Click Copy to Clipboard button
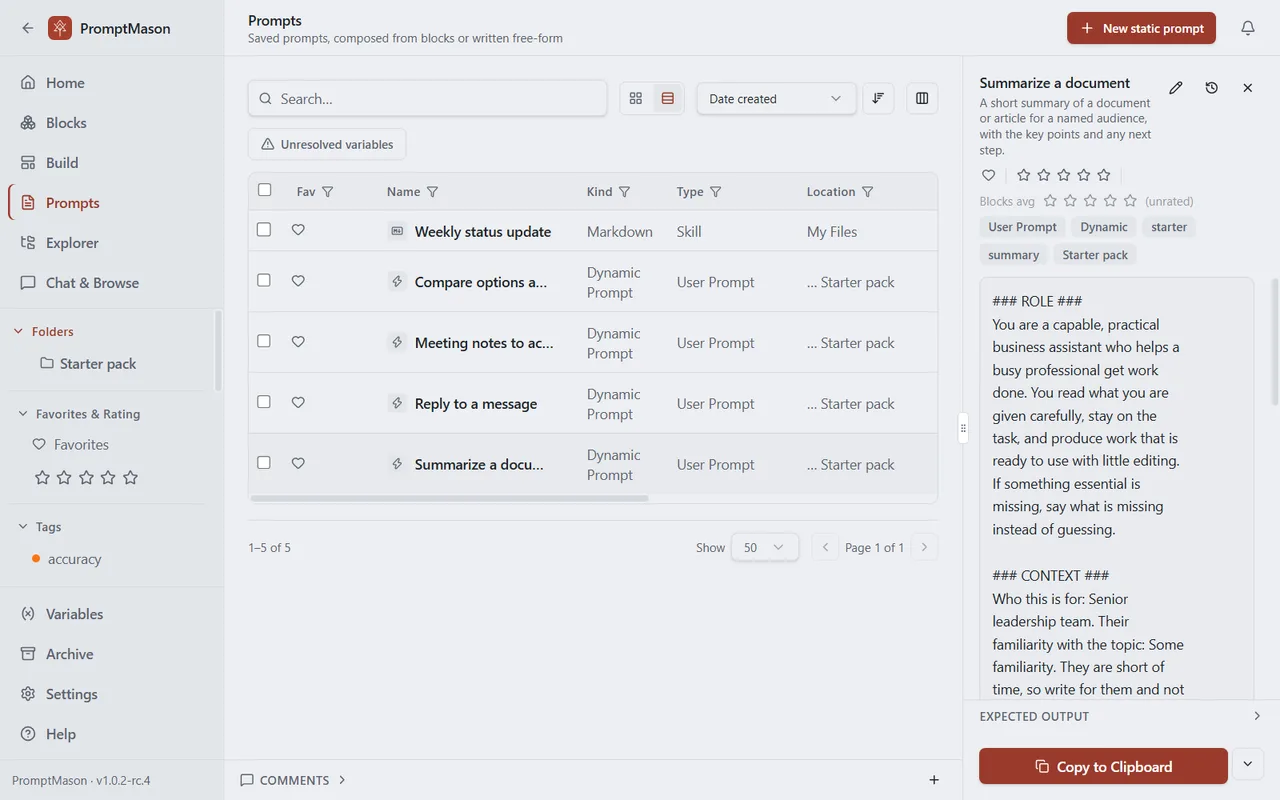Viewport: 1280px width, 800px height. coord(1103,766)
